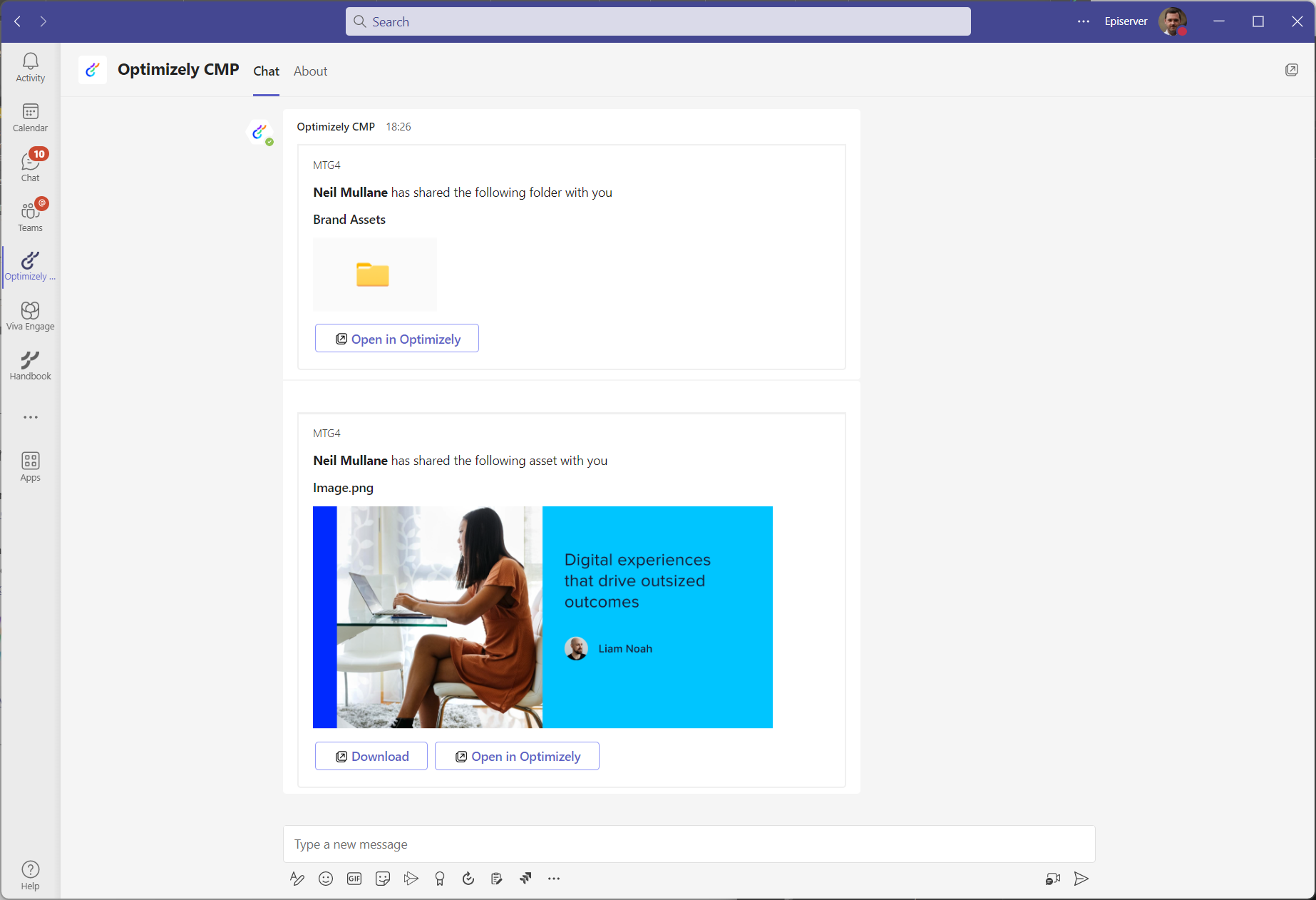Click the Optimizely CMP bot avatar
The image size is (1316, 900).
(259, 133)
